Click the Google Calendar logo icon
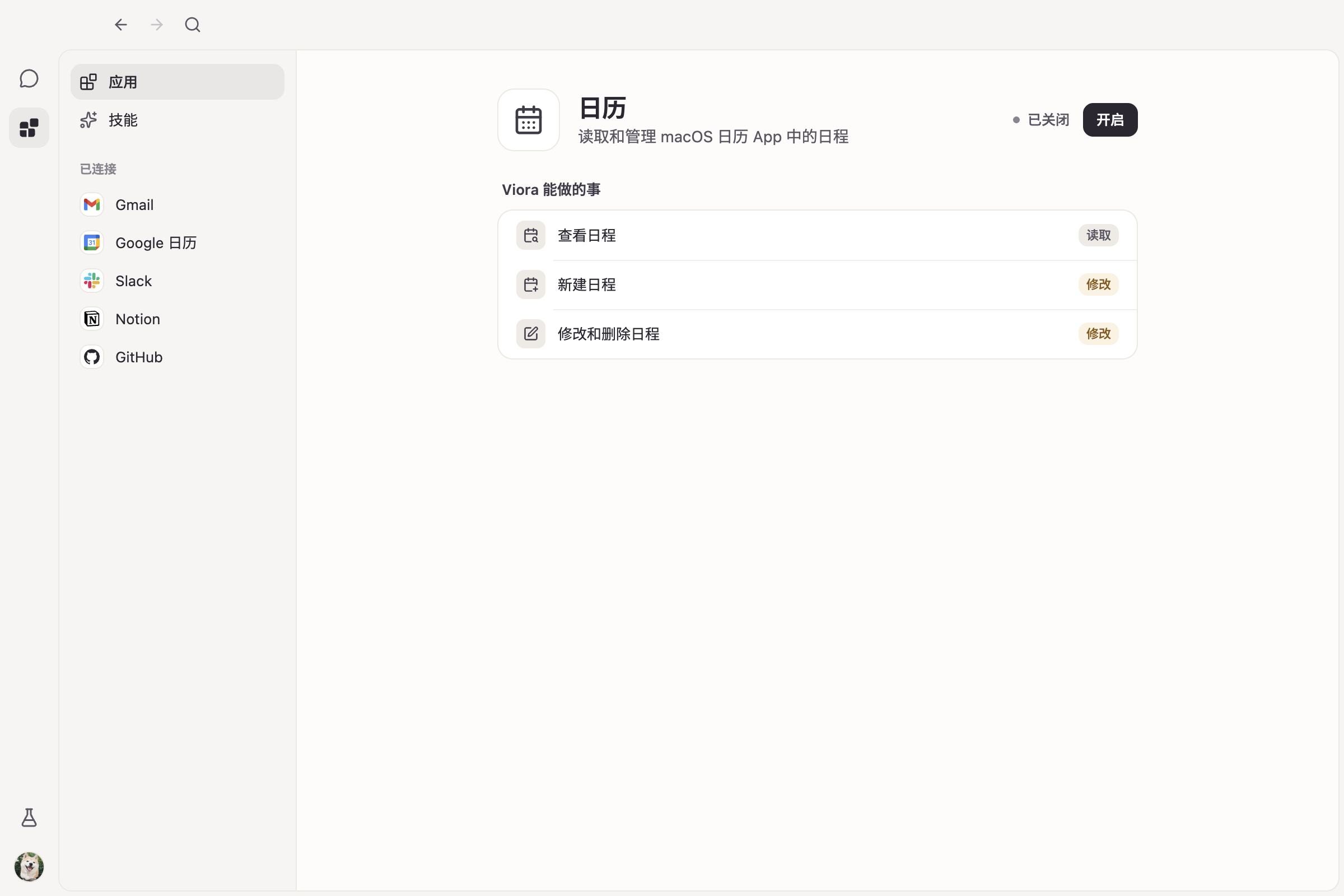This screenshot has height=896, width=1344. [x=92, y=243]
